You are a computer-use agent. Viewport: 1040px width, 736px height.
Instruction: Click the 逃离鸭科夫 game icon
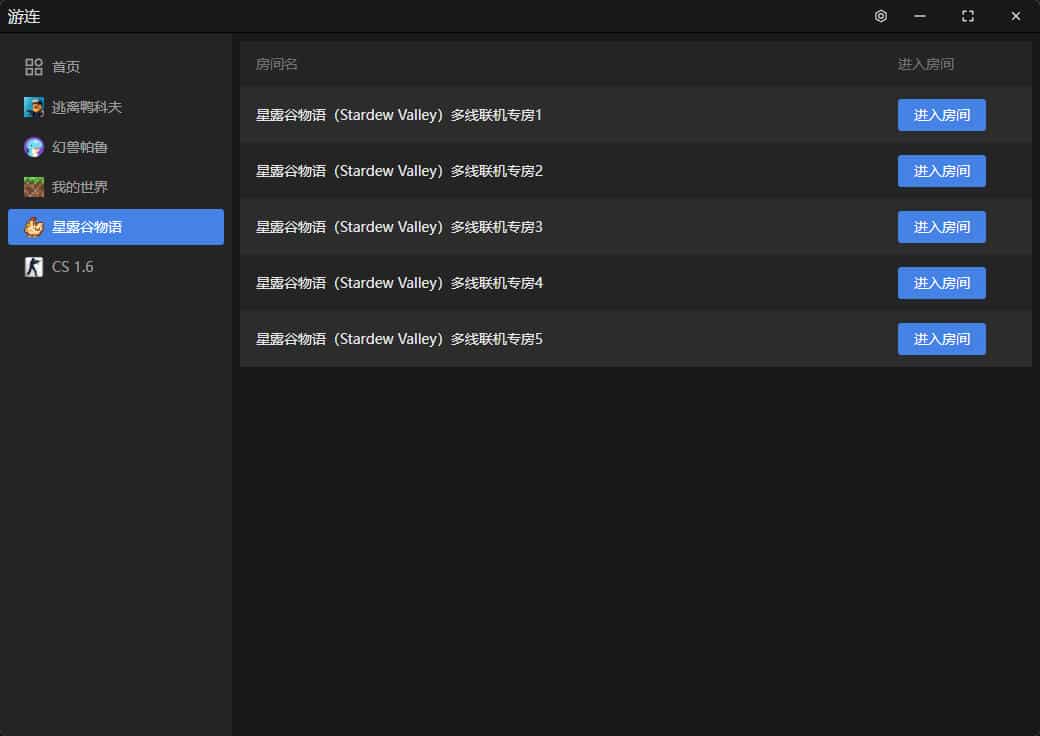34,107
